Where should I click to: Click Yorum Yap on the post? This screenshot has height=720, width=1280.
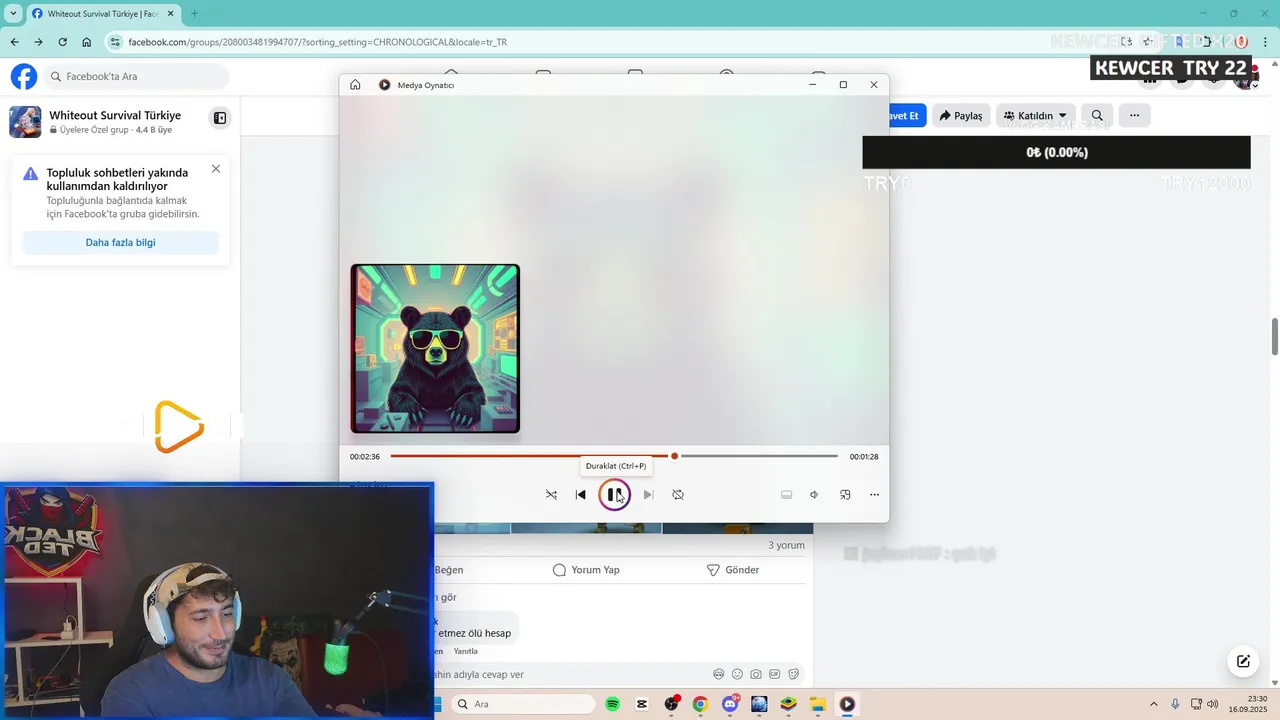pyautogui.click(x=586, y=570)
